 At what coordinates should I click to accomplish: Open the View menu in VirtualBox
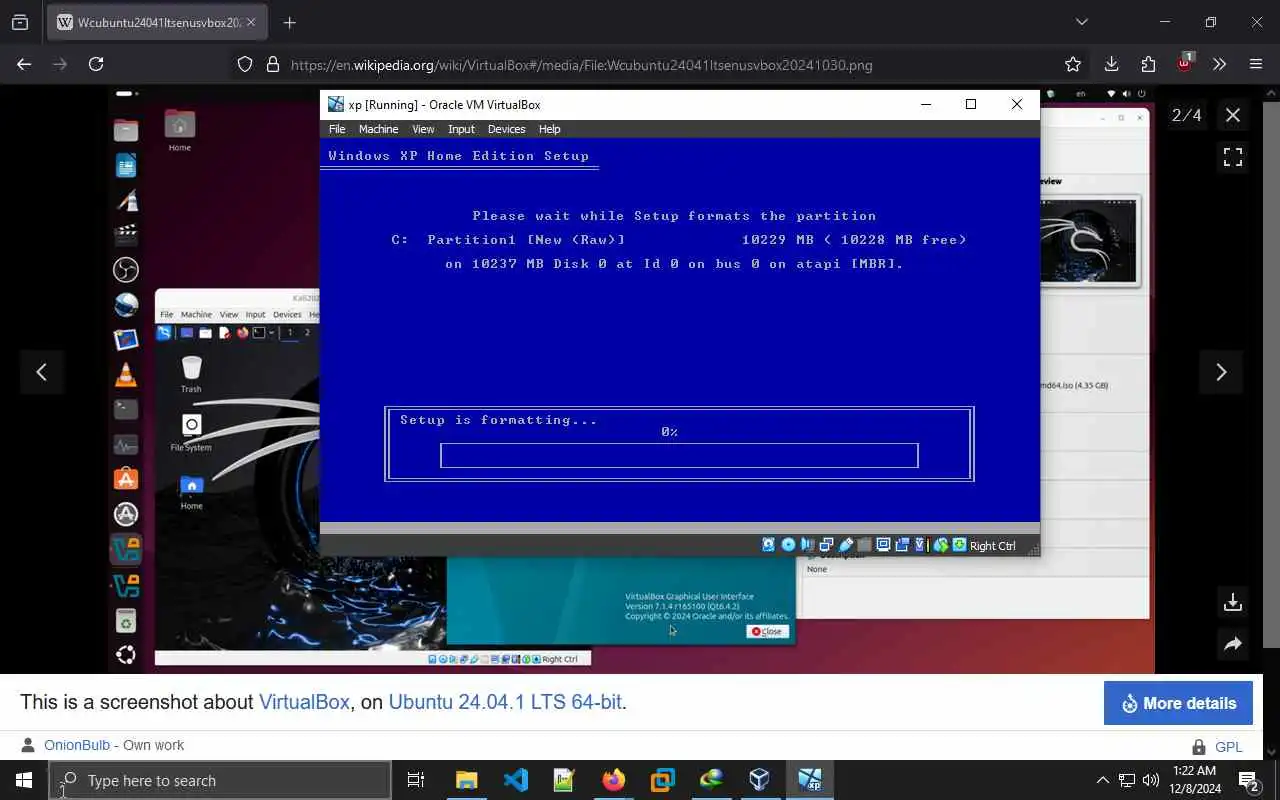pyautogui.click(x=423, y=129)
